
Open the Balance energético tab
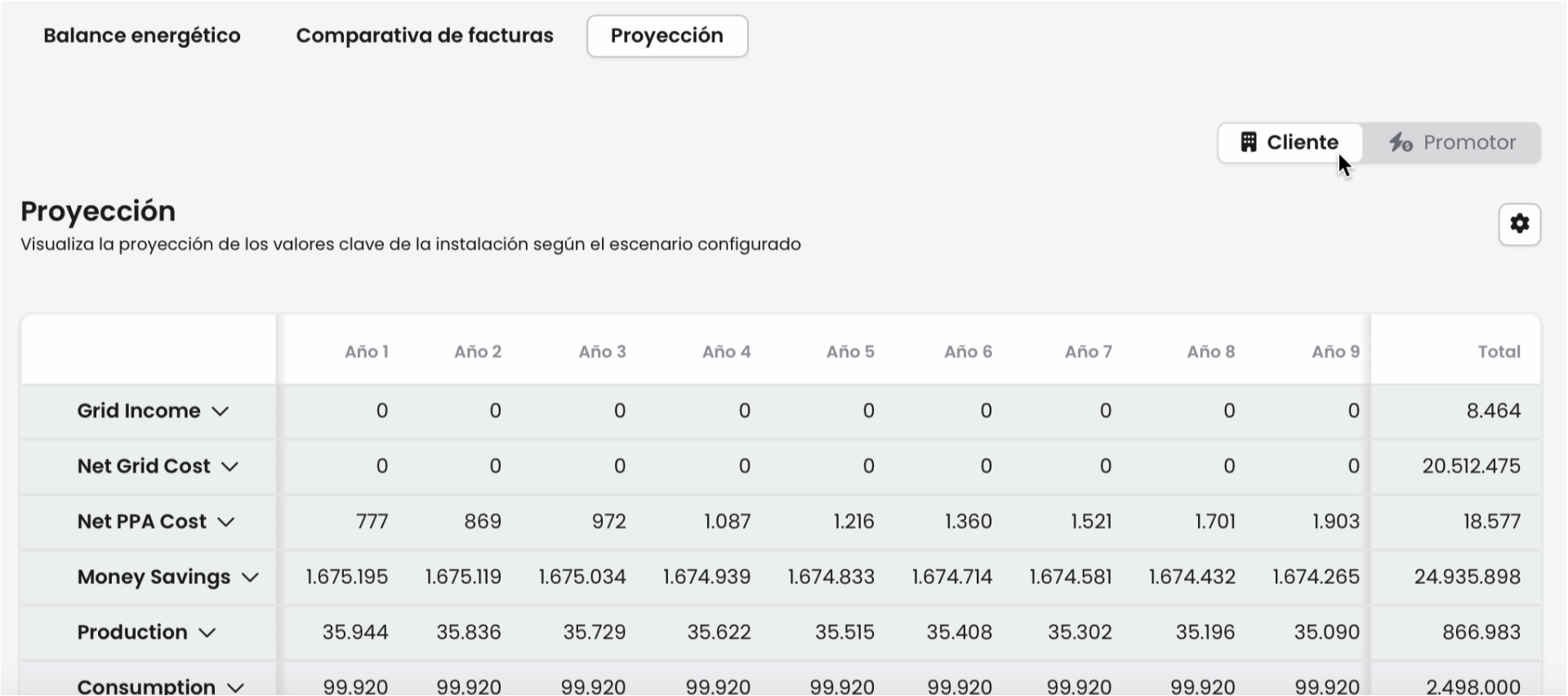142,36
